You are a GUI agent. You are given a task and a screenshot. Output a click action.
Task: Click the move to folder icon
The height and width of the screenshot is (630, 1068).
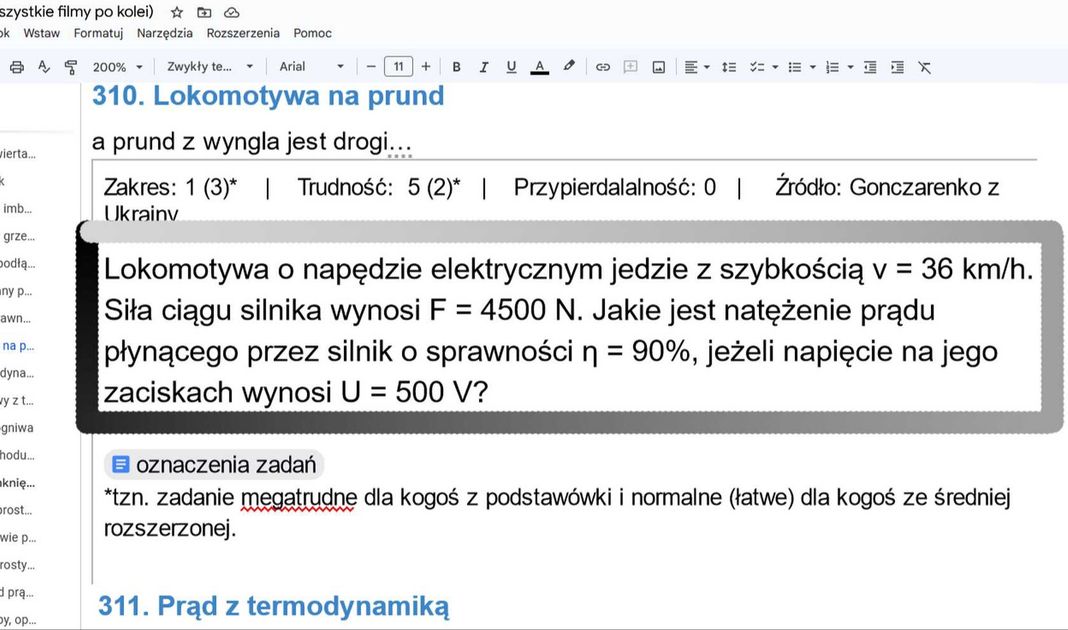tap(204, 12)
